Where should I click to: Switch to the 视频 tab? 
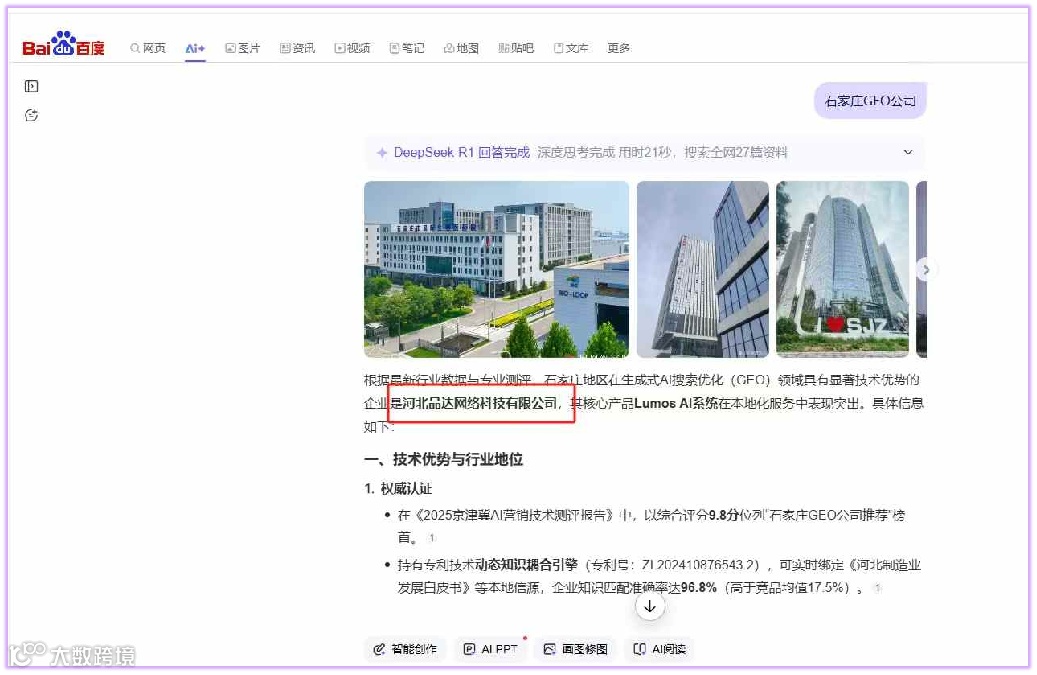point(353,48)
